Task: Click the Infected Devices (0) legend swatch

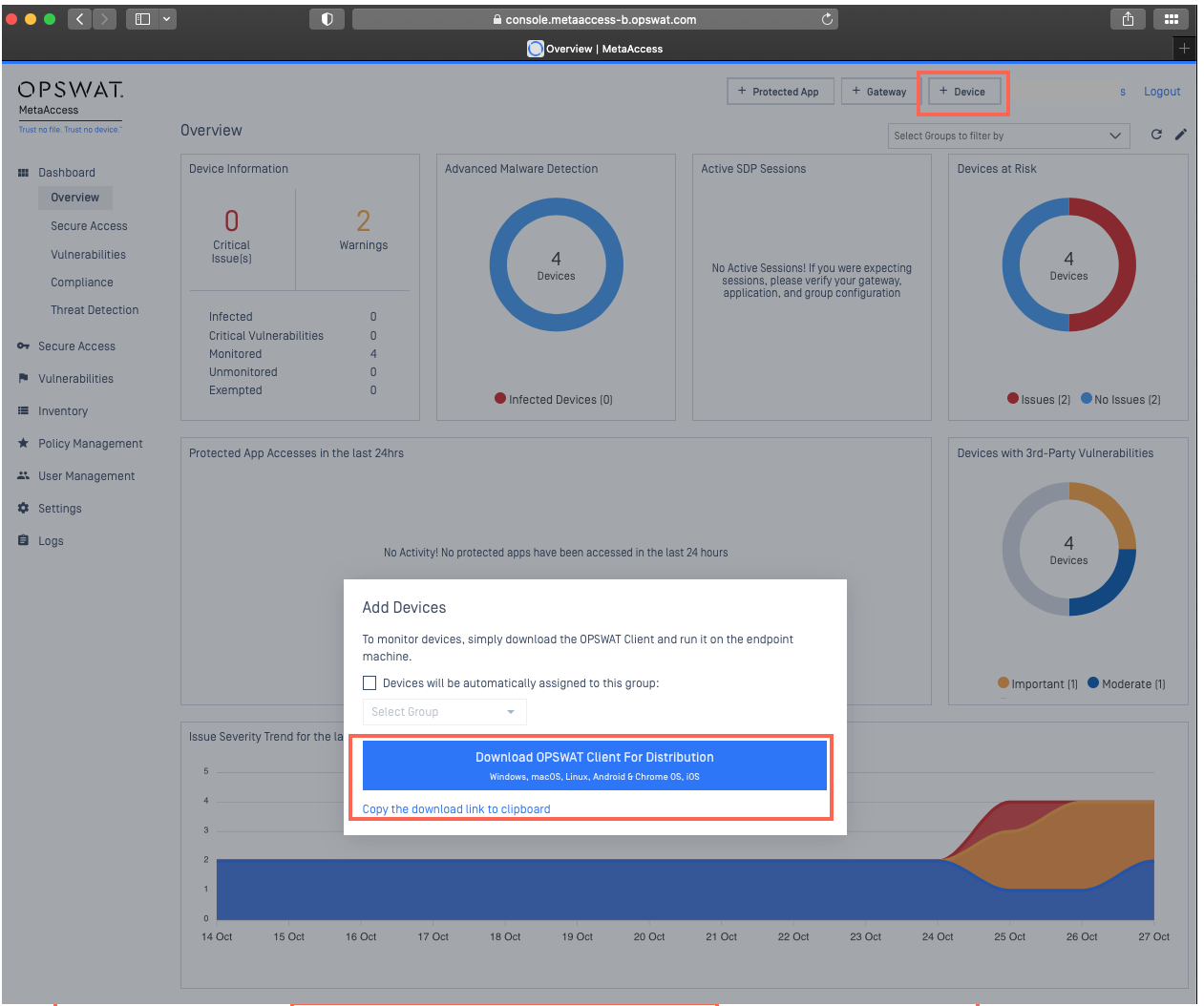Action: point(500,399)
